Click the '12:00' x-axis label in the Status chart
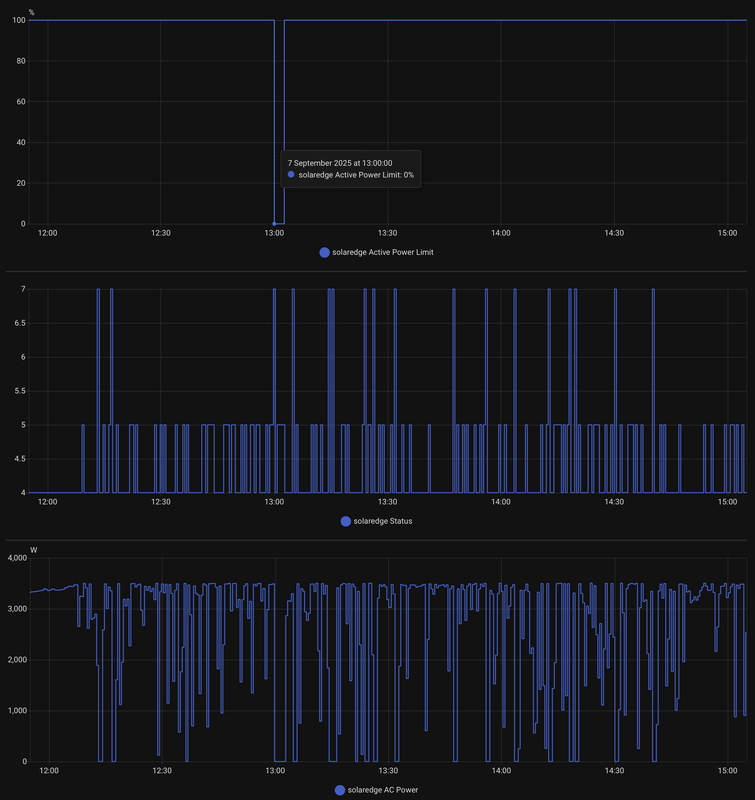Screen dimensions: 755x800 click(47, 502)
